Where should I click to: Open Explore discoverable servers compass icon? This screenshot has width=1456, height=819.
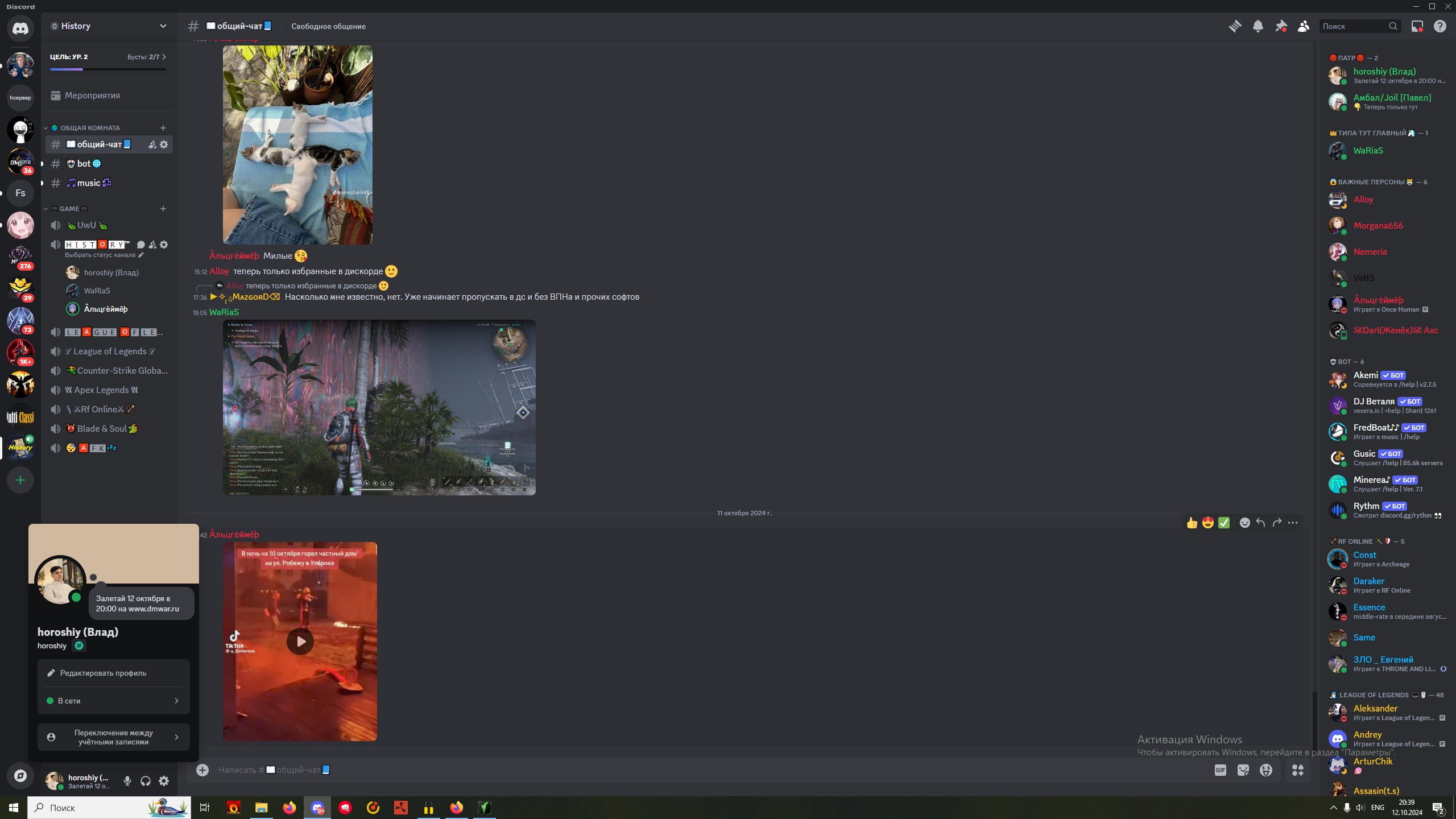20,776
